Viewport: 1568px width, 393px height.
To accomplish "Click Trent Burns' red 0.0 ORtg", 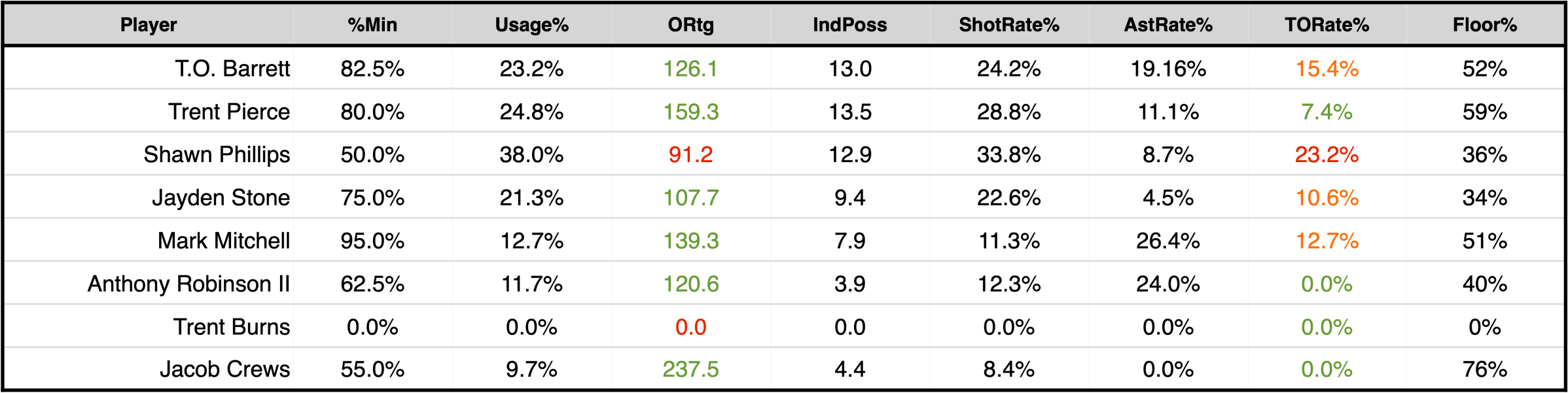I will coord(690,327).
